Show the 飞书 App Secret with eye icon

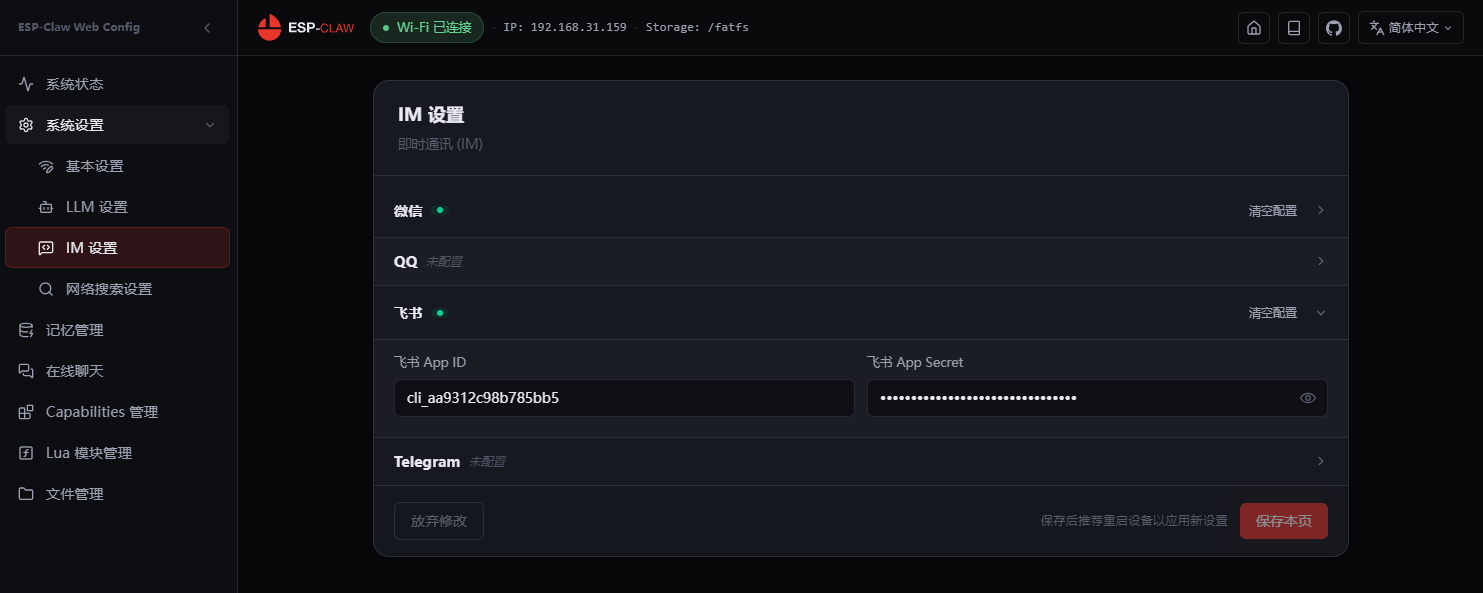coord(1307,398)
